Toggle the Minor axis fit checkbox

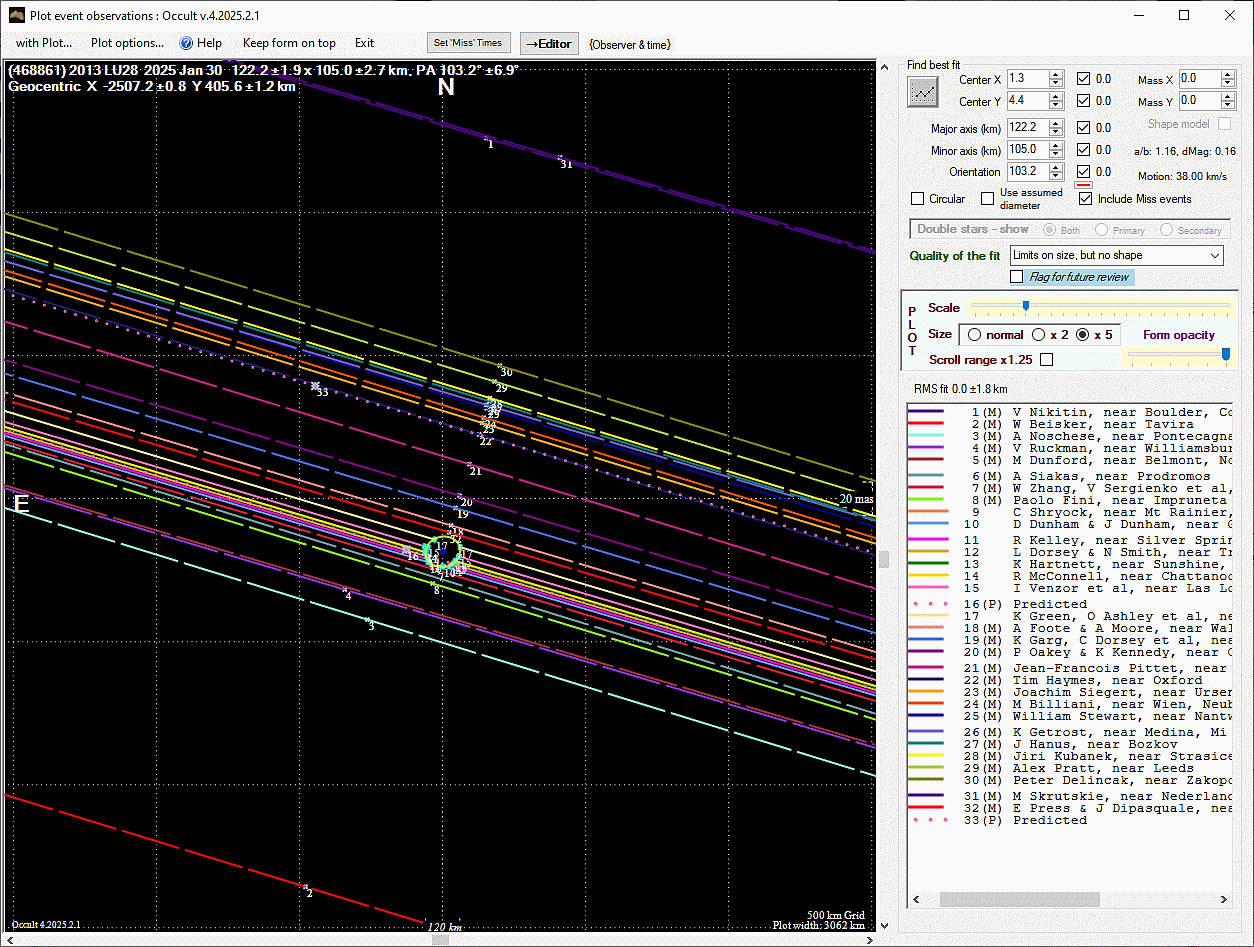1084,150
